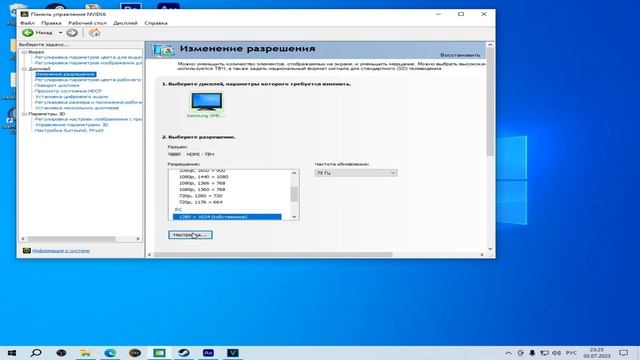Click NVIDIA icon beside system information link
The height and width of the screenshot is (360, 640).
coord(27,250)
